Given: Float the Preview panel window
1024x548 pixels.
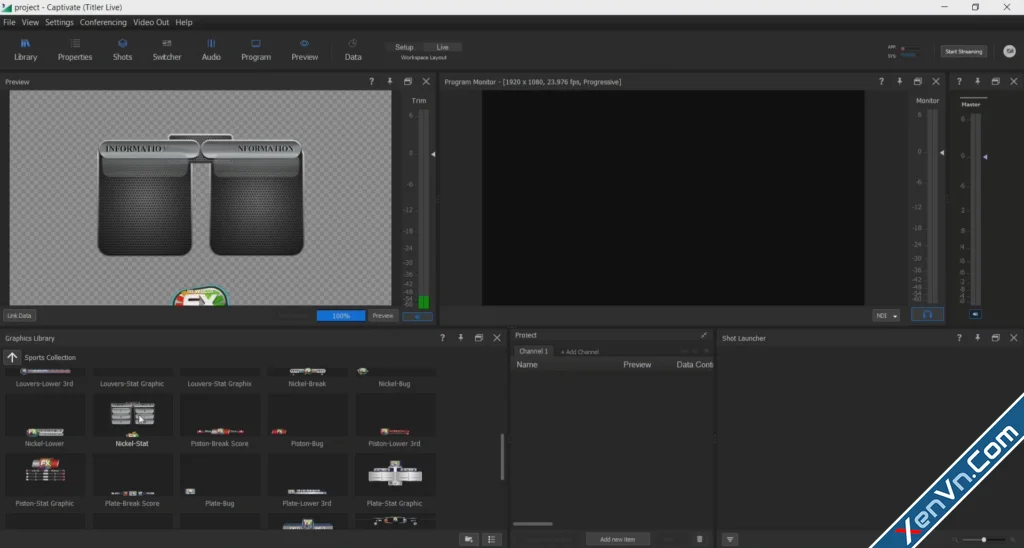Looking at the screenshot, I should (x=408, y=82).
